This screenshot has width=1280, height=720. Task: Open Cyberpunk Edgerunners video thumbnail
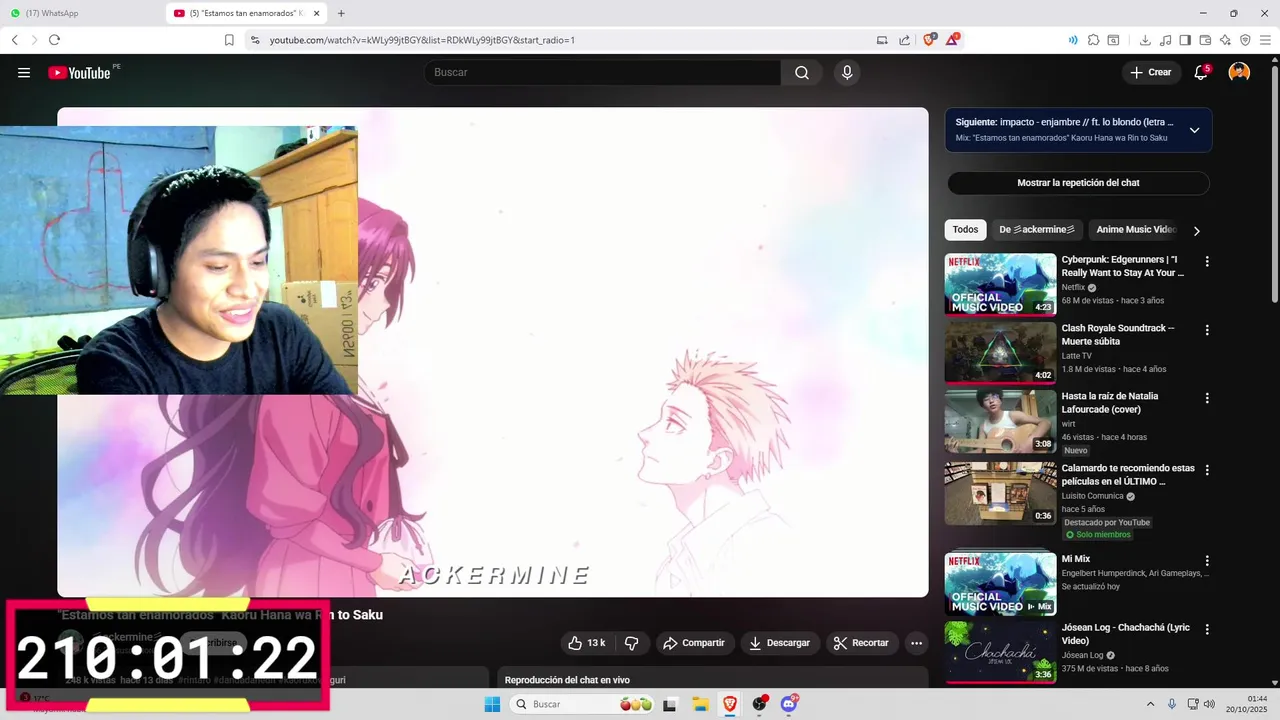1000,284
